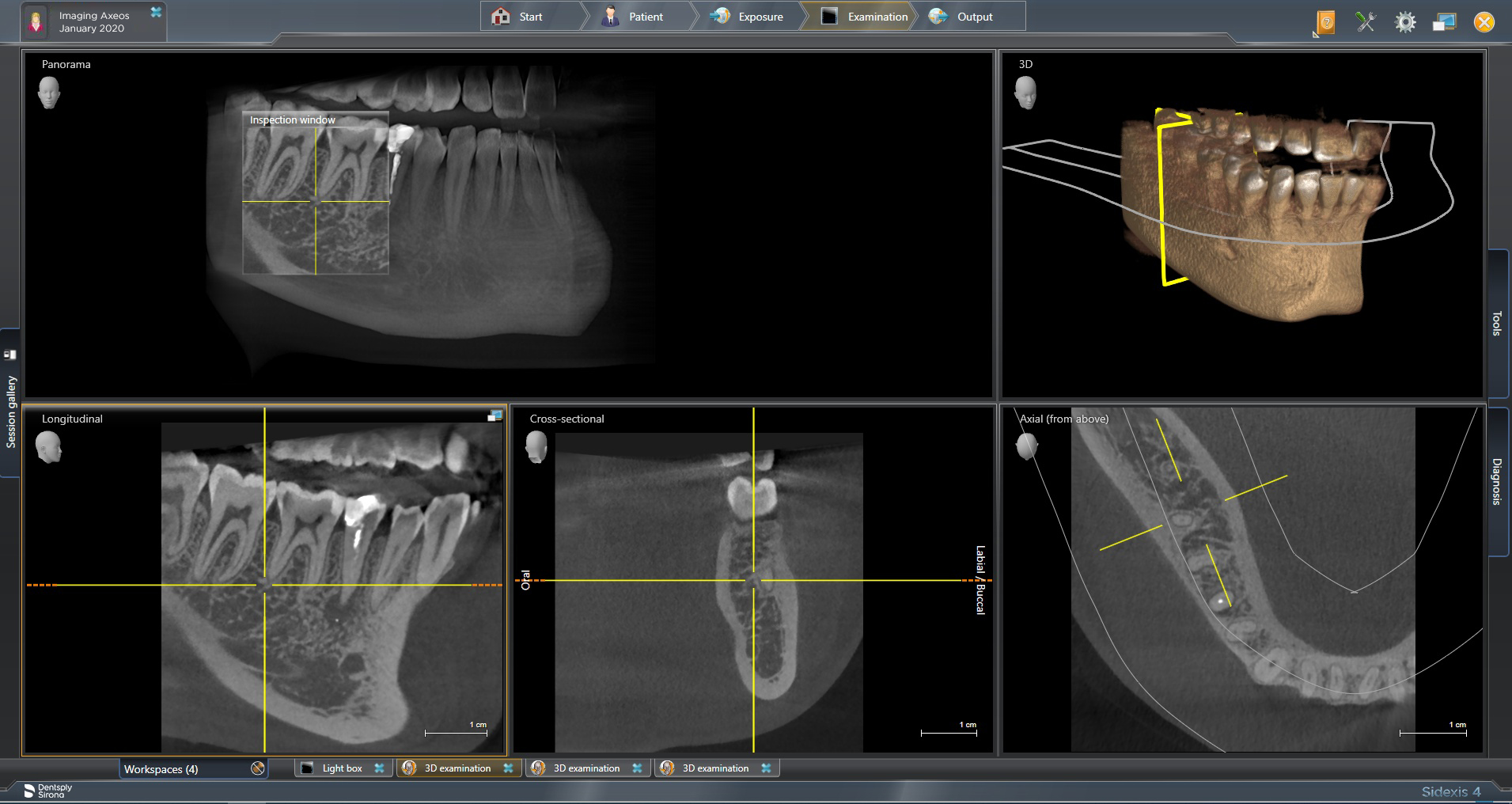
Task: Click the head icon in Cross-sectional view
Action: pos(536,447)
